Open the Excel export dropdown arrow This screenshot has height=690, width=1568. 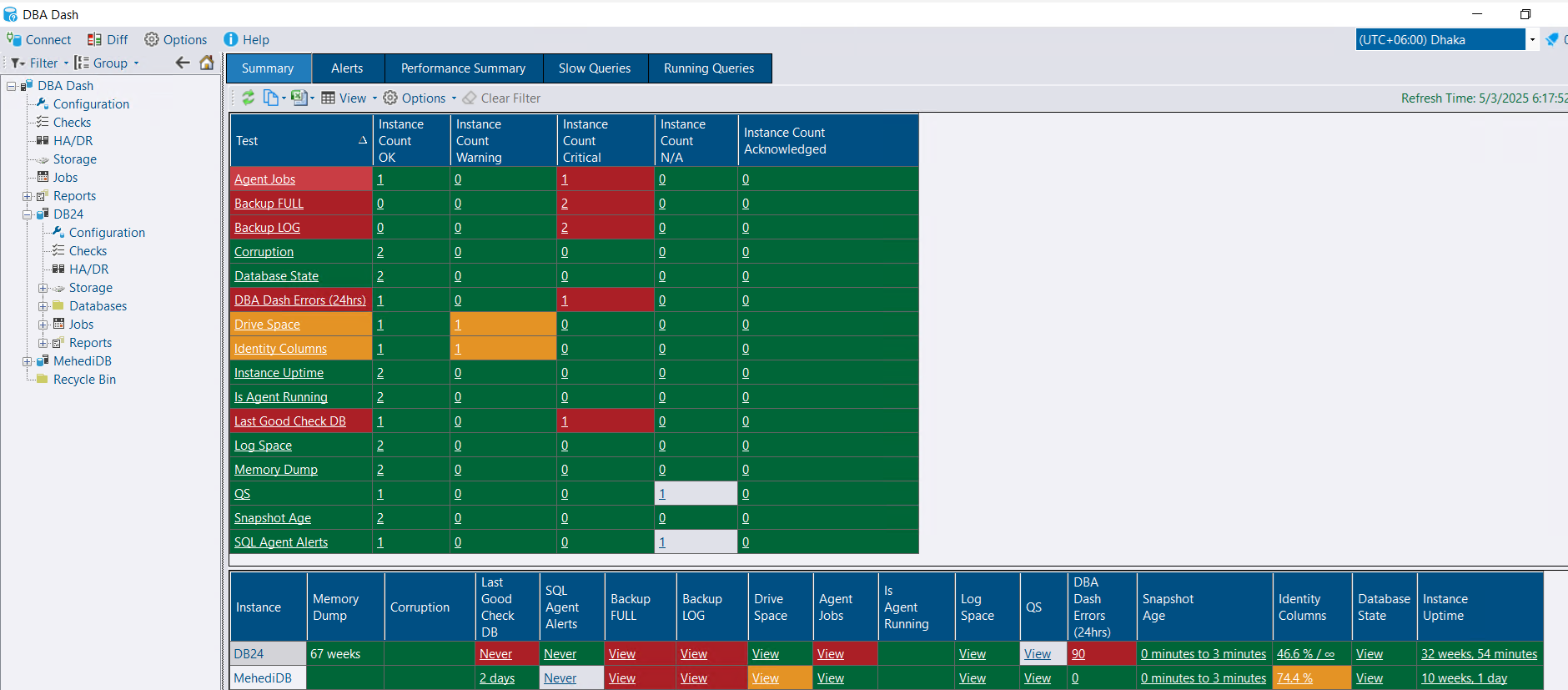click(312, 98)
